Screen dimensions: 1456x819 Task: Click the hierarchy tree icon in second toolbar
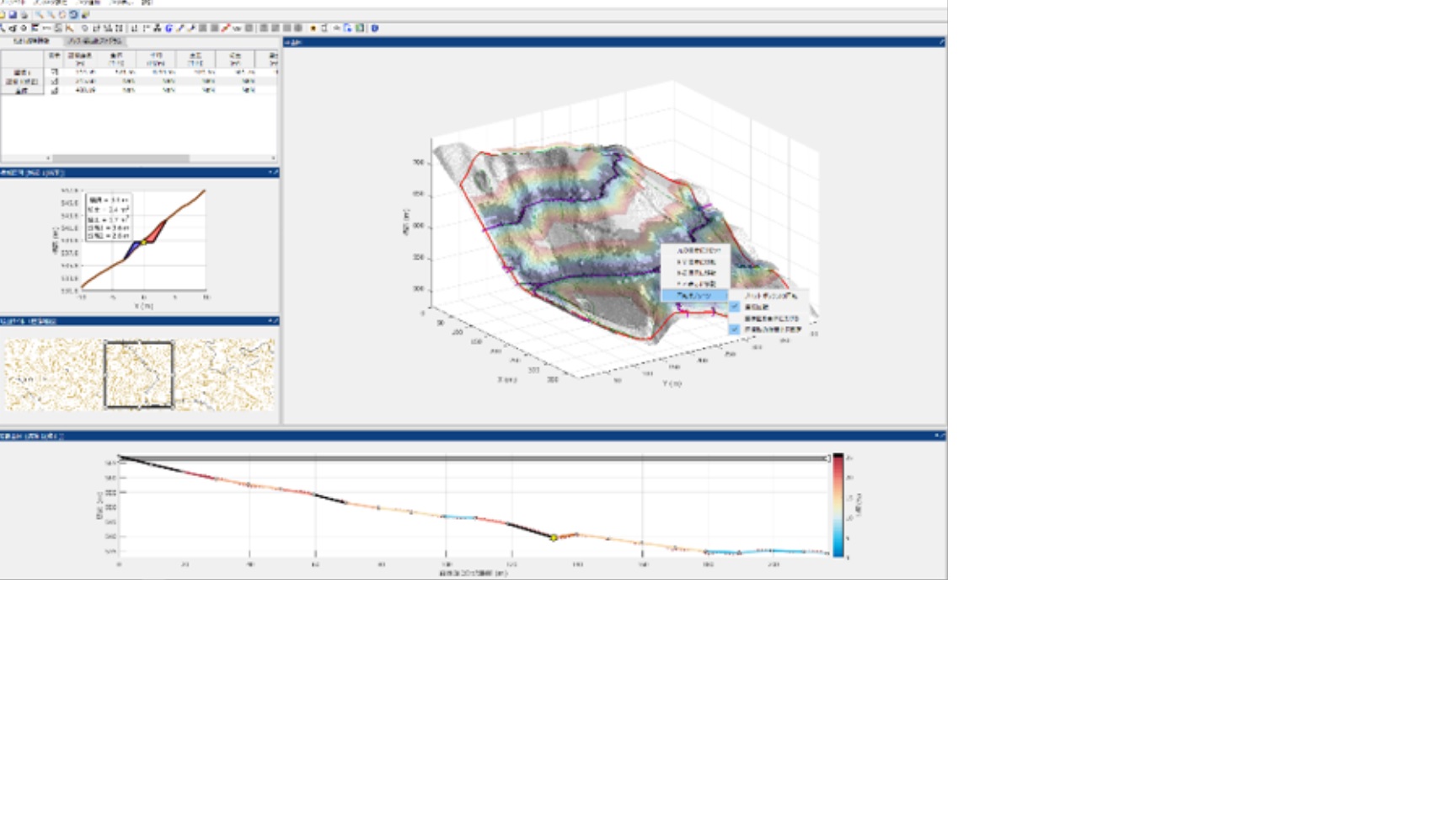(158, 28)
